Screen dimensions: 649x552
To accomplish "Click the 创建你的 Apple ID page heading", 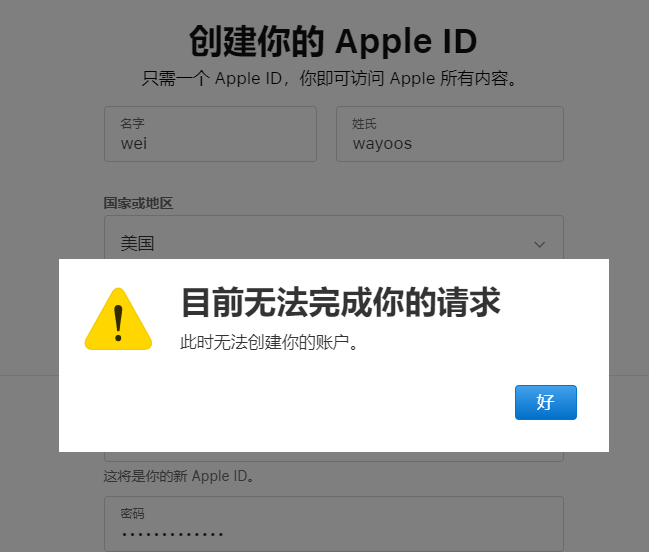I will click(x=333, y=41).
